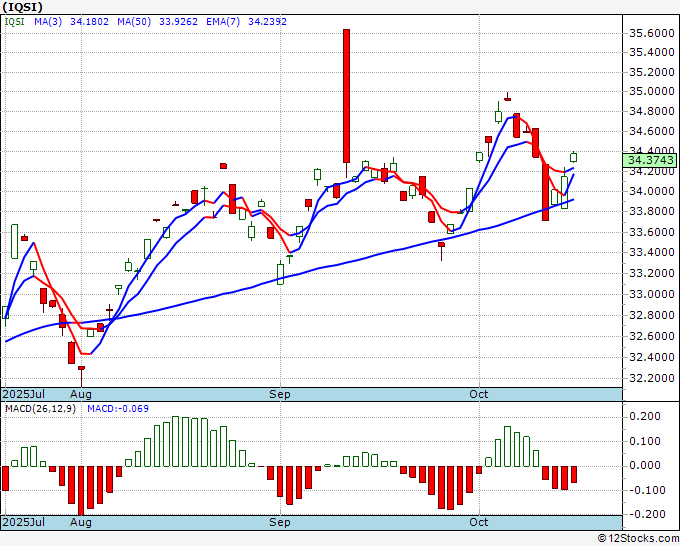
Task: Click 2025Jul on the MACD panel axis
Action: tap(24, 522)
